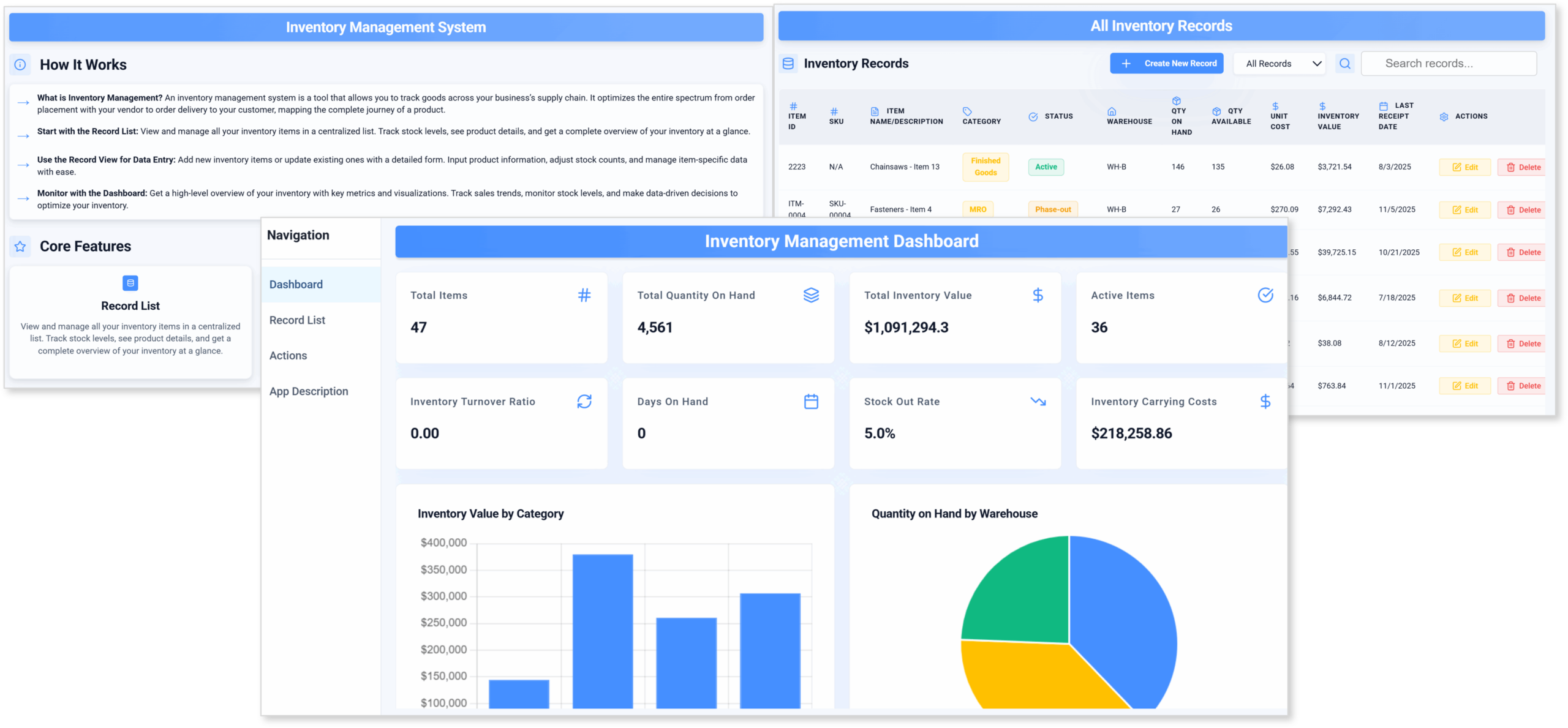Viewport: 1568px width, 728px height.
Task: Click the check icon in Status column header
Action: [1033, 116]
